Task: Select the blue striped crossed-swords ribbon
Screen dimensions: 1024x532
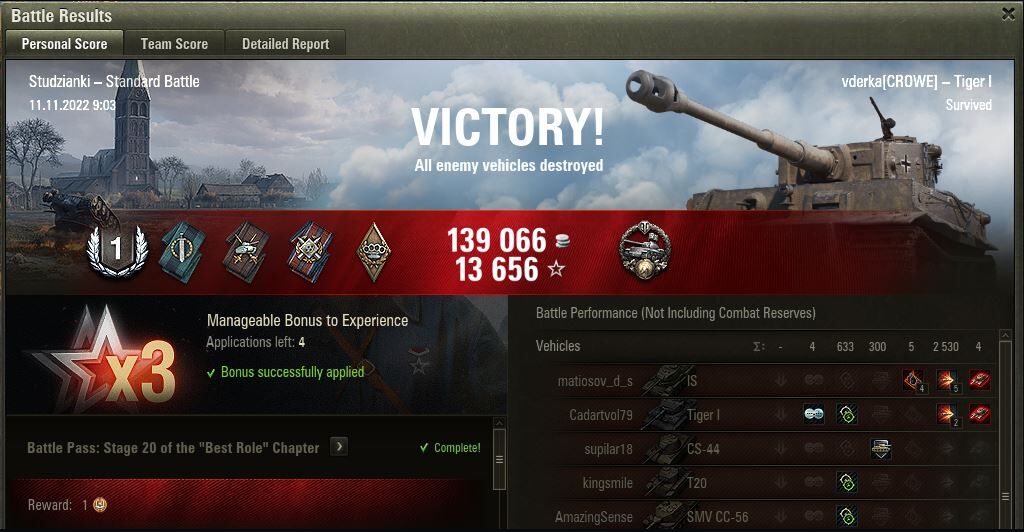Action: (x=310, y=252)
